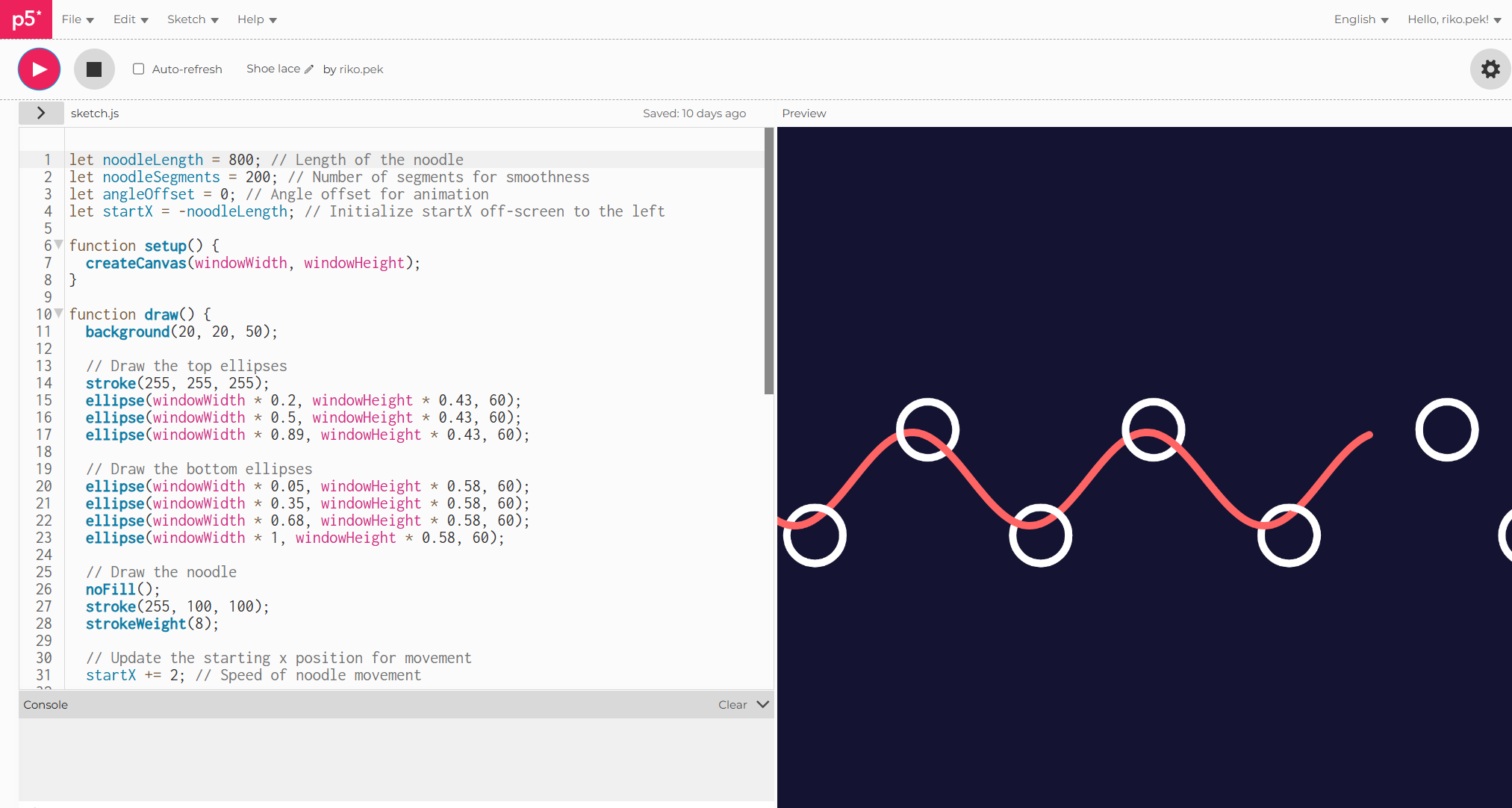This screenshot has width=1512, height=808.
Task: Click the noFill() line
Action: 122,589
